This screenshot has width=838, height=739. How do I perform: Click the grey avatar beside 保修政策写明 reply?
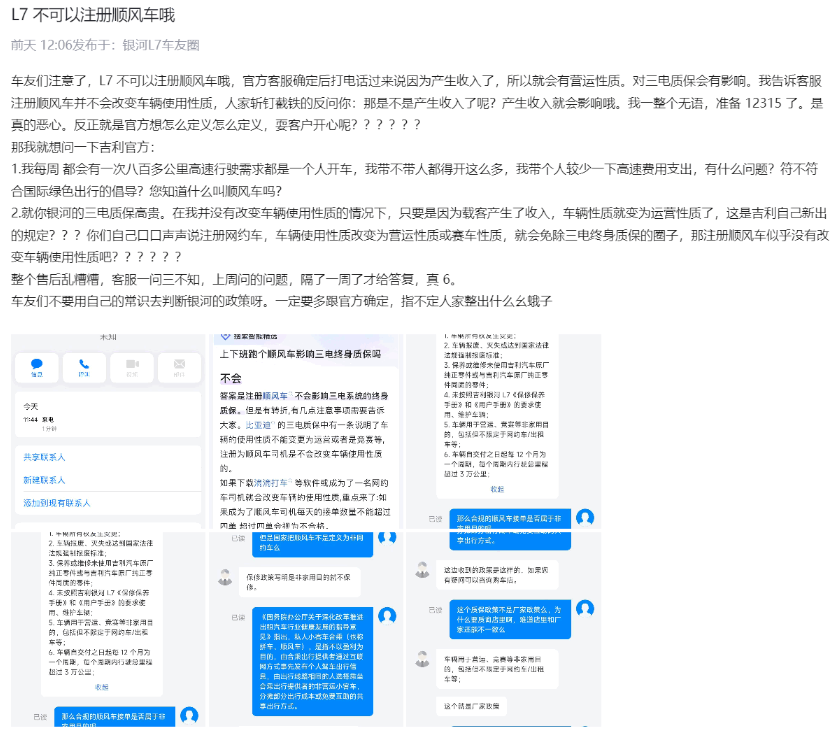tap(225, 577)
